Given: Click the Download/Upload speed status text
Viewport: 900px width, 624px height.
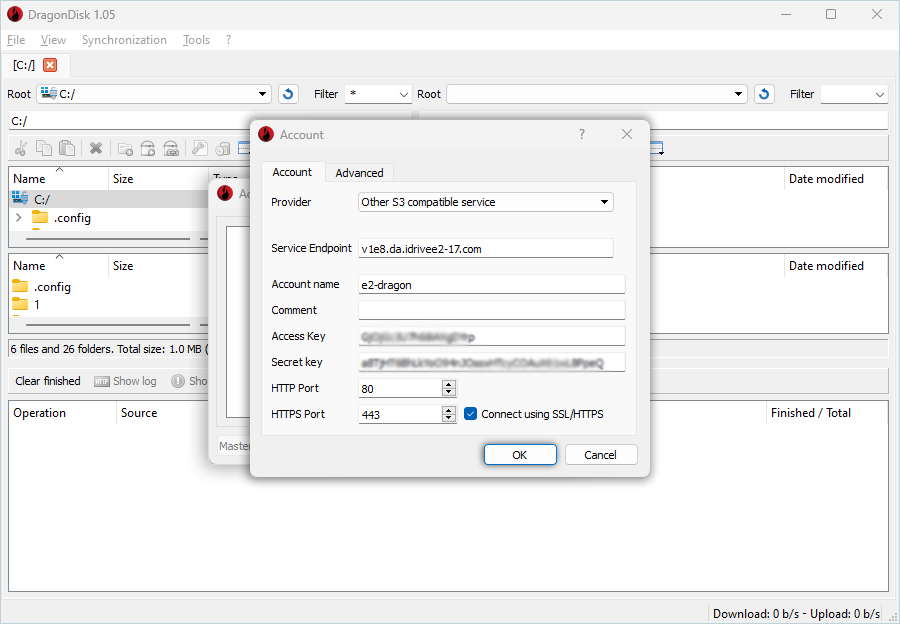Looking at the screenshot, I should (x=796, y=614).
